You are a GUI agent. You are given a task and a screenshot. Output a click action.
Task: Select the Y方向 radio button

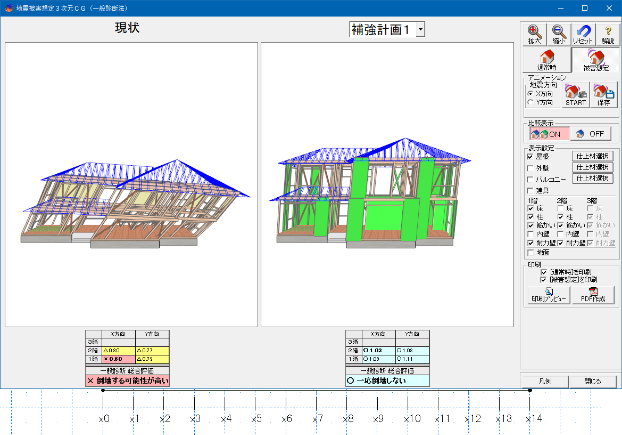tap(531, 101)
